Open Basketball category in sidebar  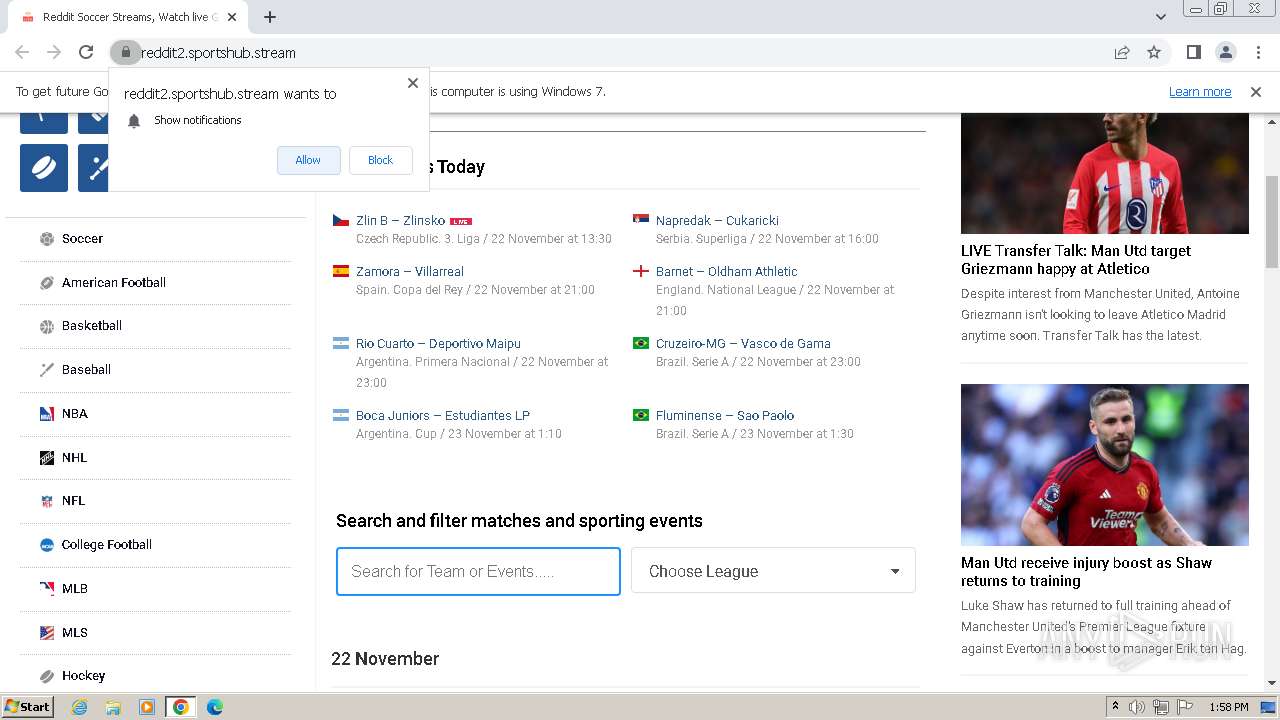[x=92, y=326]
